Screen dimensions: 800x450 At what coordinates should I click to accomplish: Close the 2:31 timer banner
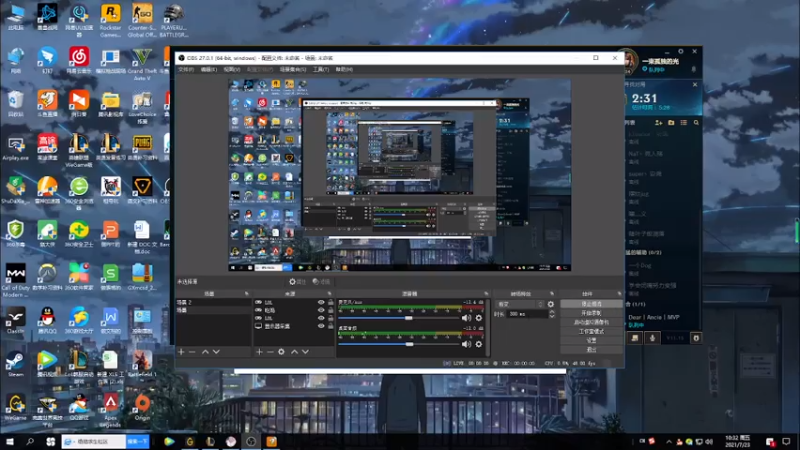point(695,85)
